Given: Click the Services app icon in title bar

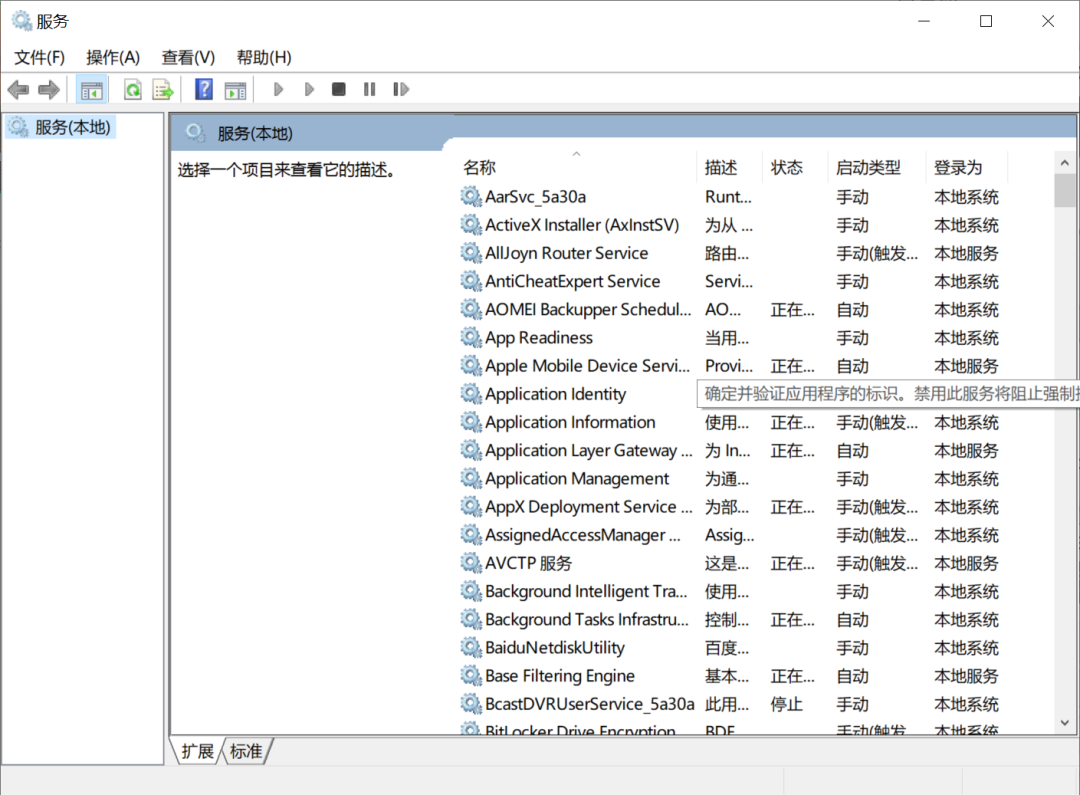Looking at the screenshot, I should pyautogui.click(x=22, y=21).
